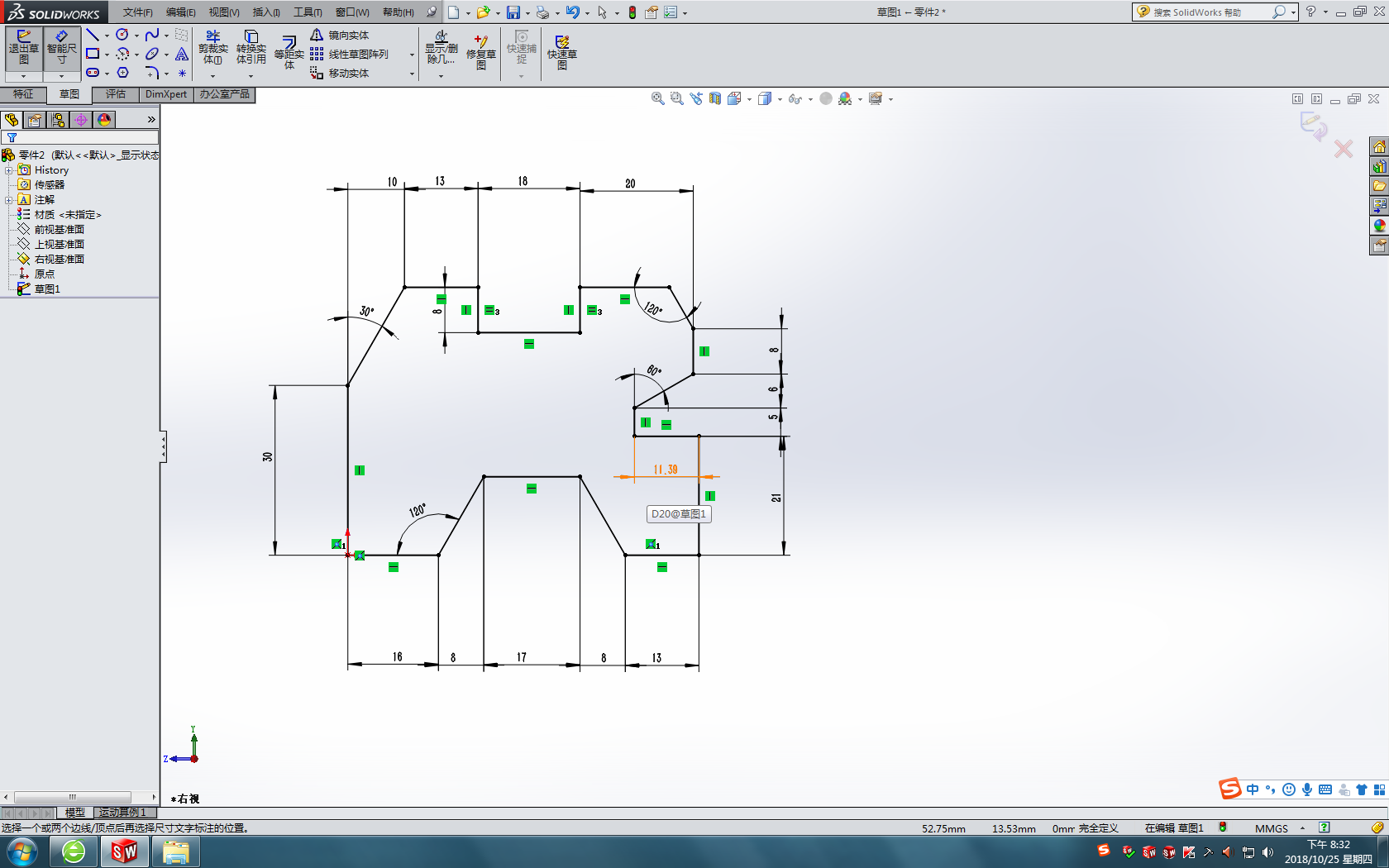Open the DisplayManager tab icon
This screenshot has height=868, width=1389.
(x=104, y=120)
